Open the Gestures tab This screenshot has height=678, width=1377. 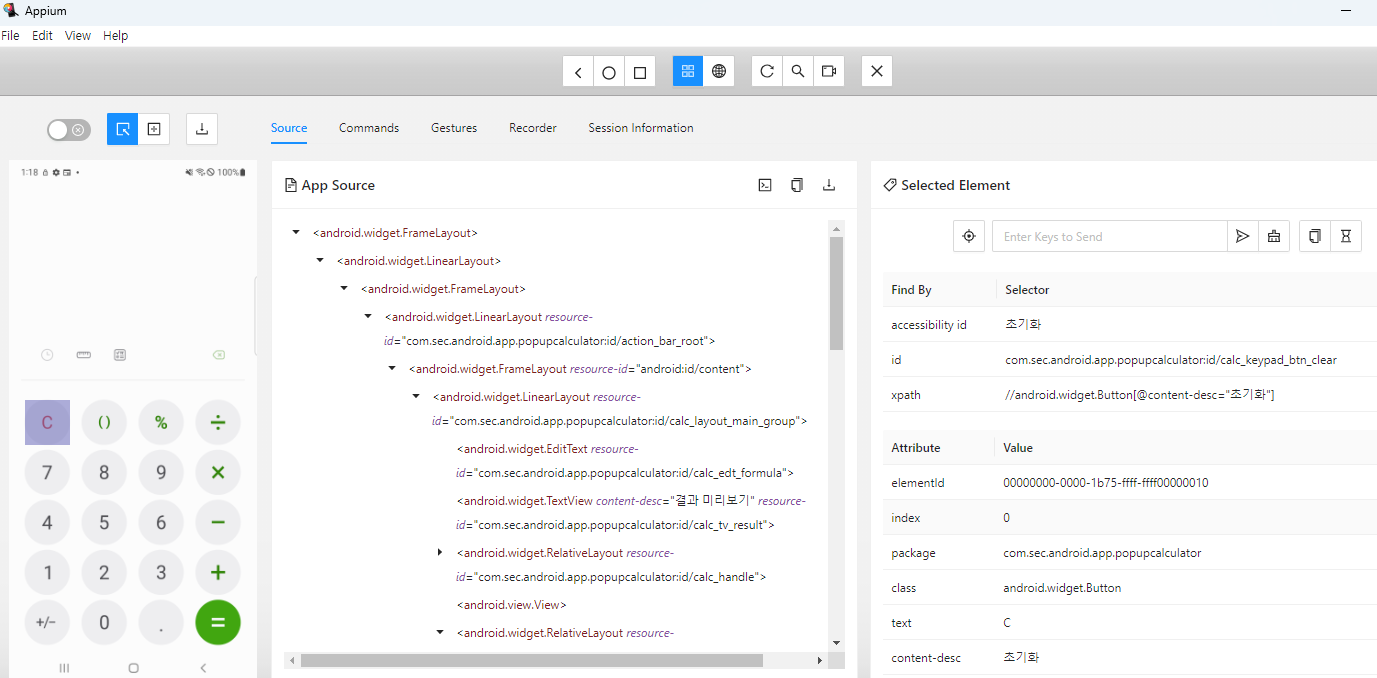point(454,128)
